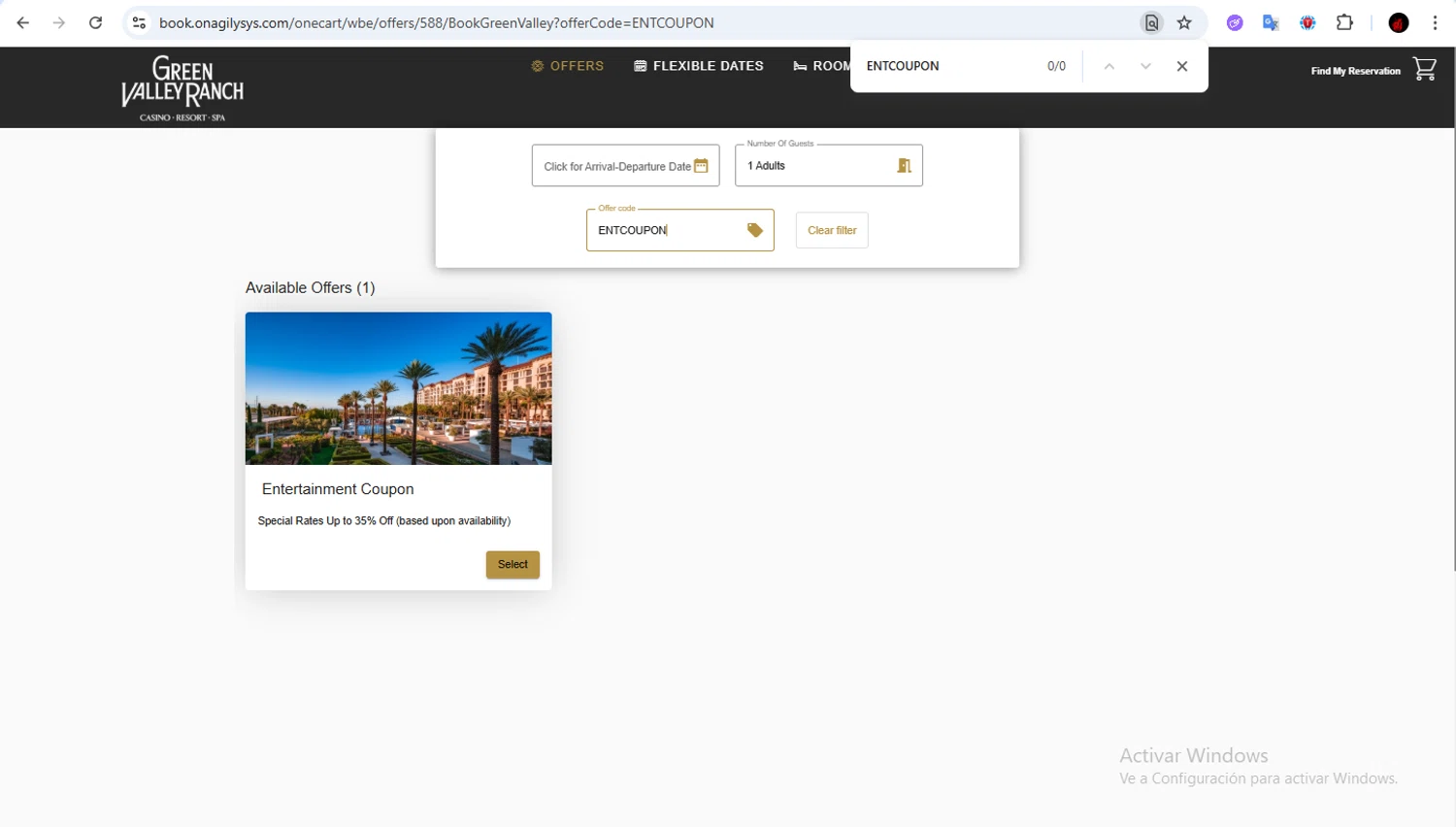Go to next find result

tap(1145, 66)
